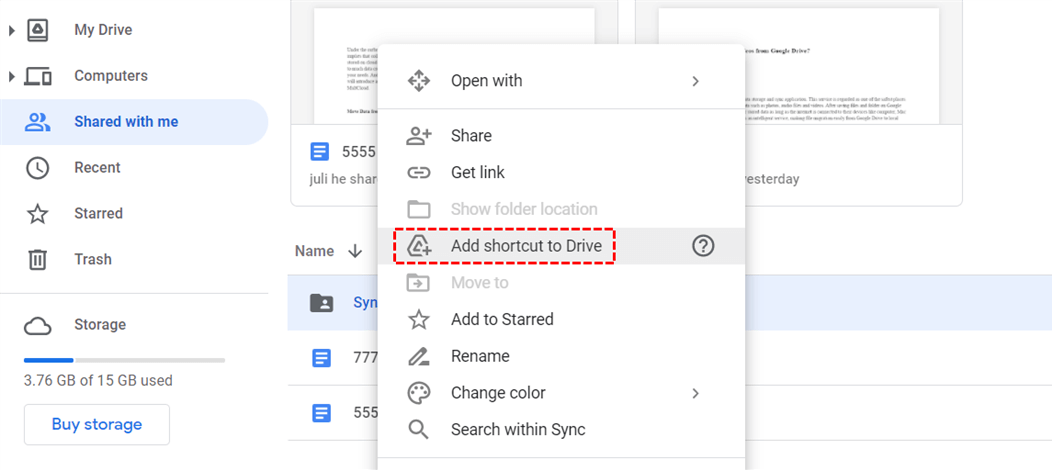Choose Add to Starred menu entry
This screenshot has height=470, width=1052.
[501, 319]
